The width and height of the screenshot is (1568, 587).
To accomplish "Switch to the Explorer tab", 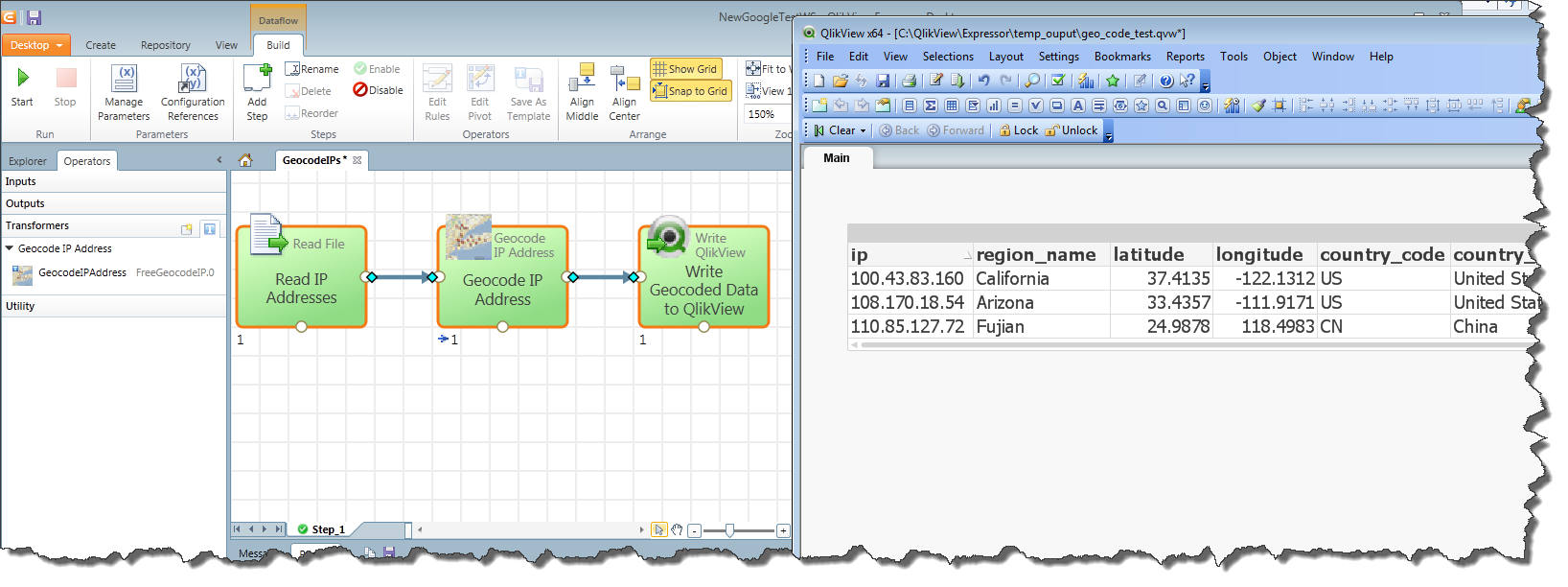I will [x=28, y=161].
